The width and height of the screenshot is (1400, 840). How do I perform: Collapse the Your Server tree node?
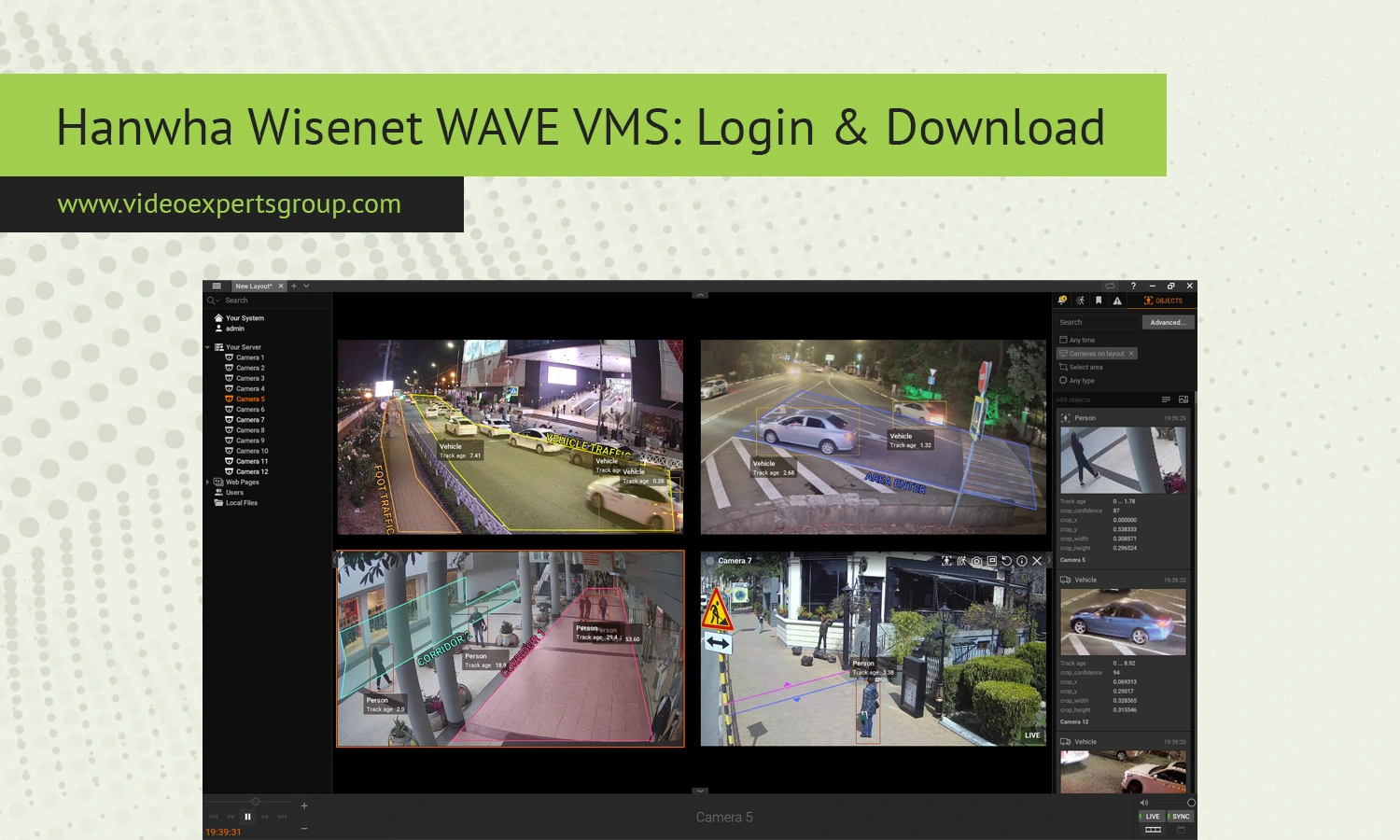pyautogui.click(x=208, y=347)
